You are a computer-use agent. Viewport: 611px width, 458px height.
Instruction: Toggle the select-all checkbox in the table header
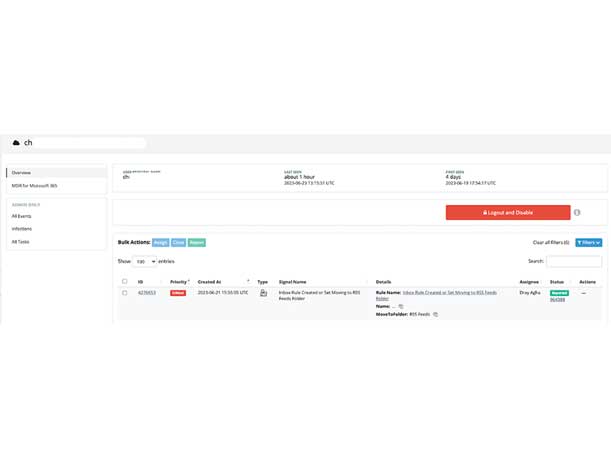click(x=125, y=282)
